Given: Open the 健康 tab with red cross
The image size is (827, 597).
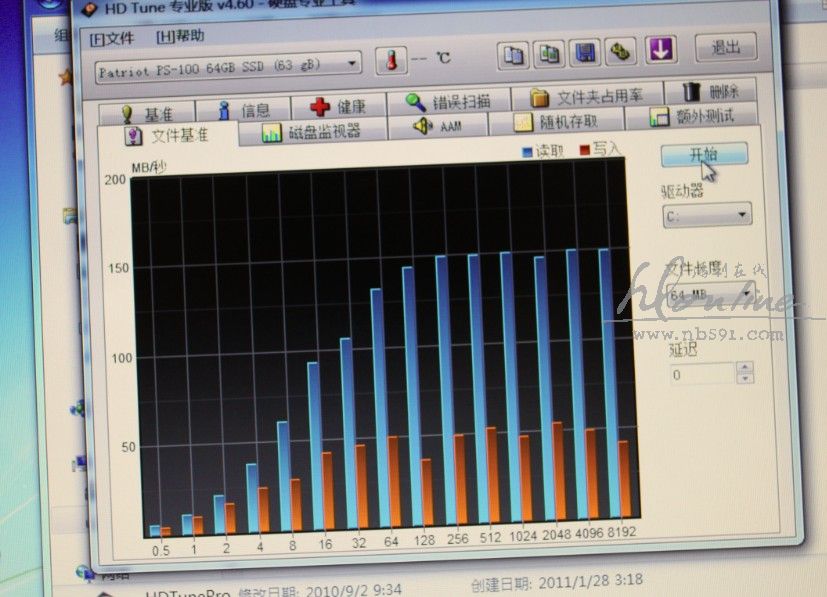Looking at the screenshot, I should (337, 106).
